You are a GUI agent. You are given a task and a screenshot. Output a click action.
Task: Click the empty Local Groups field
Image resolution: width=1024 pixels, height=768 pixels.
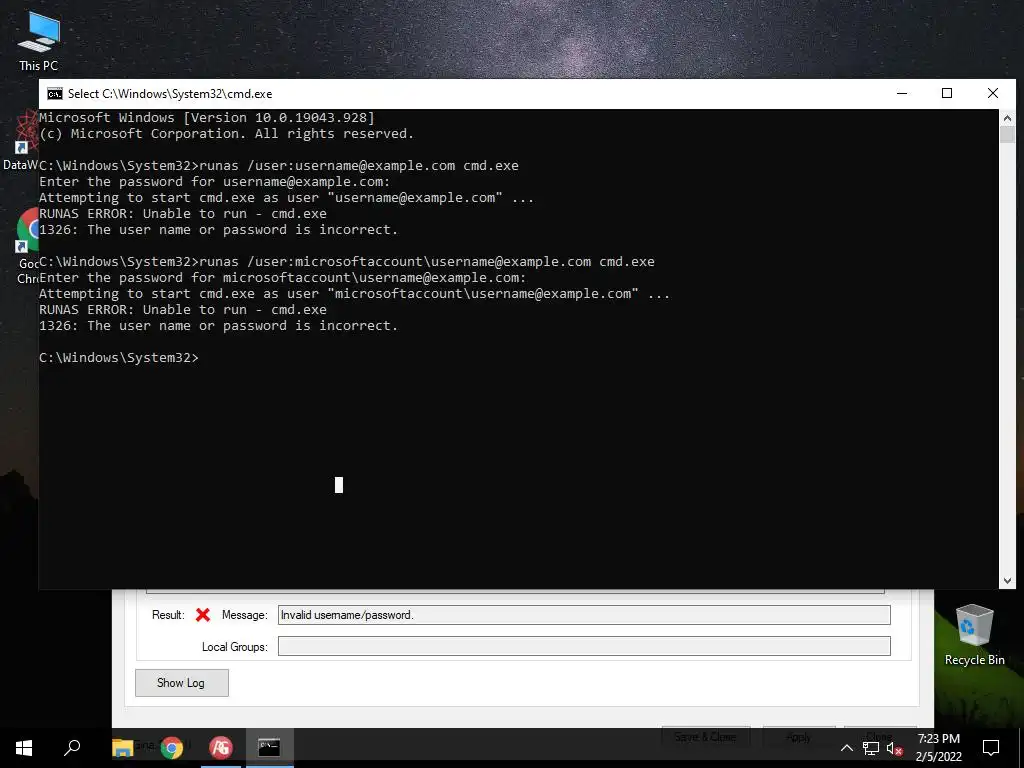[584, 646]
